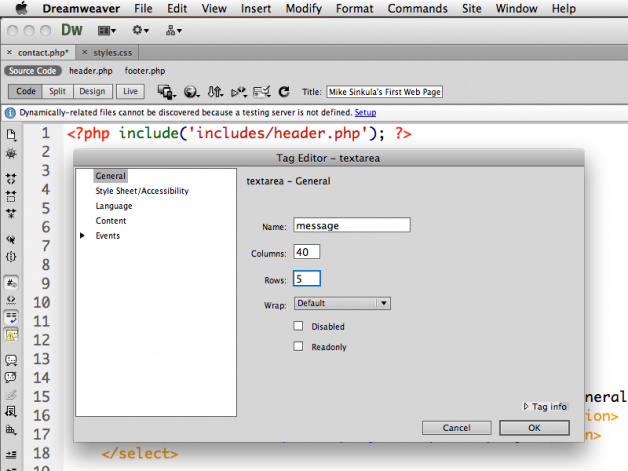Expand Tag info disclosure triangle
Screen dimensions: 628x471
pos(526,407)
